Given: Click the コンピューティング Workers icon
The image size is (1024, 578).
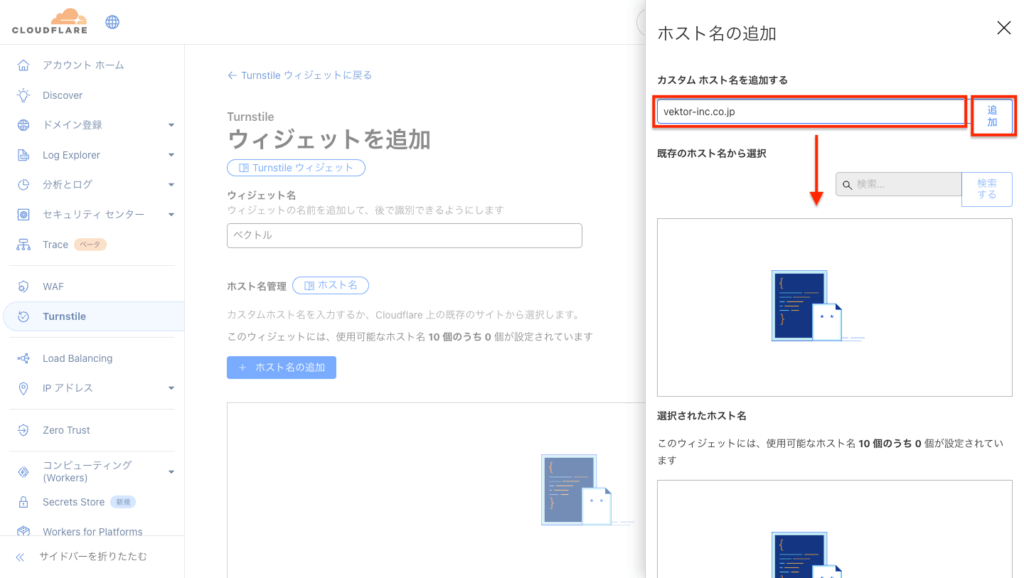Looking at the screenshot, I should pyautogui.click(x=24, y=472).
